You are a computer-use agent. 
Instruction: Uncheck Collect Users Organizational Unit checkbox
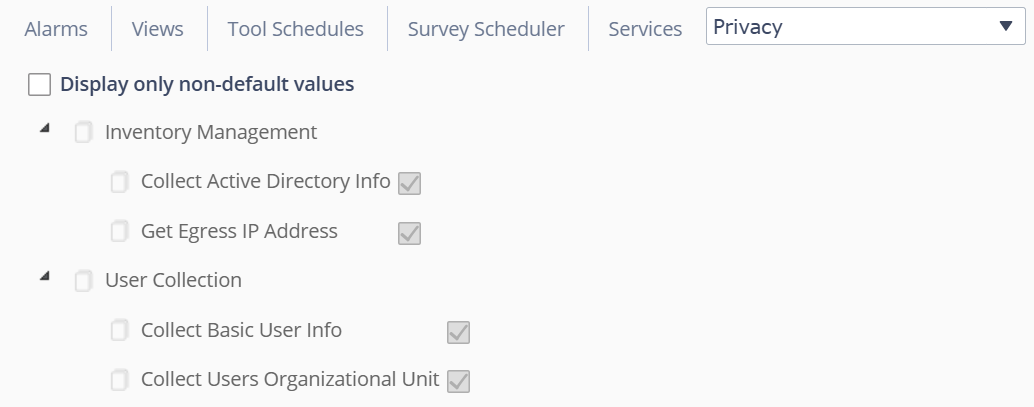458,381
